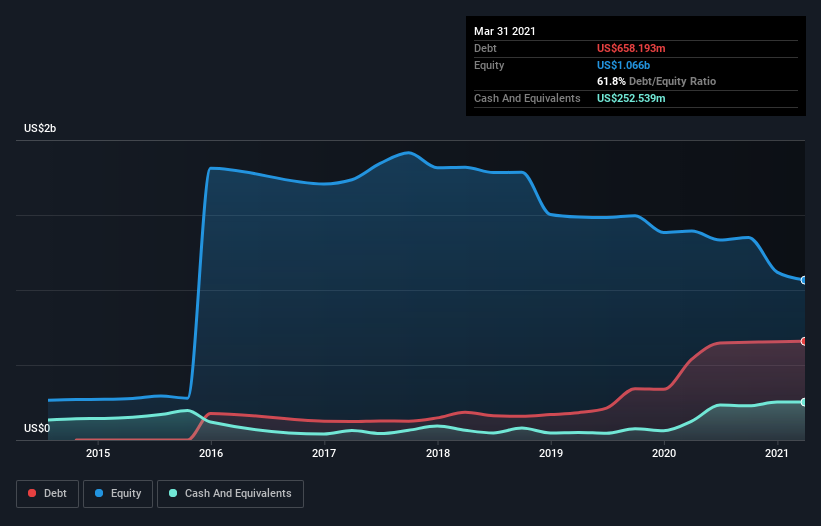
Task: Select the 2016 x-axis label
Action: (x=211, y=453)
